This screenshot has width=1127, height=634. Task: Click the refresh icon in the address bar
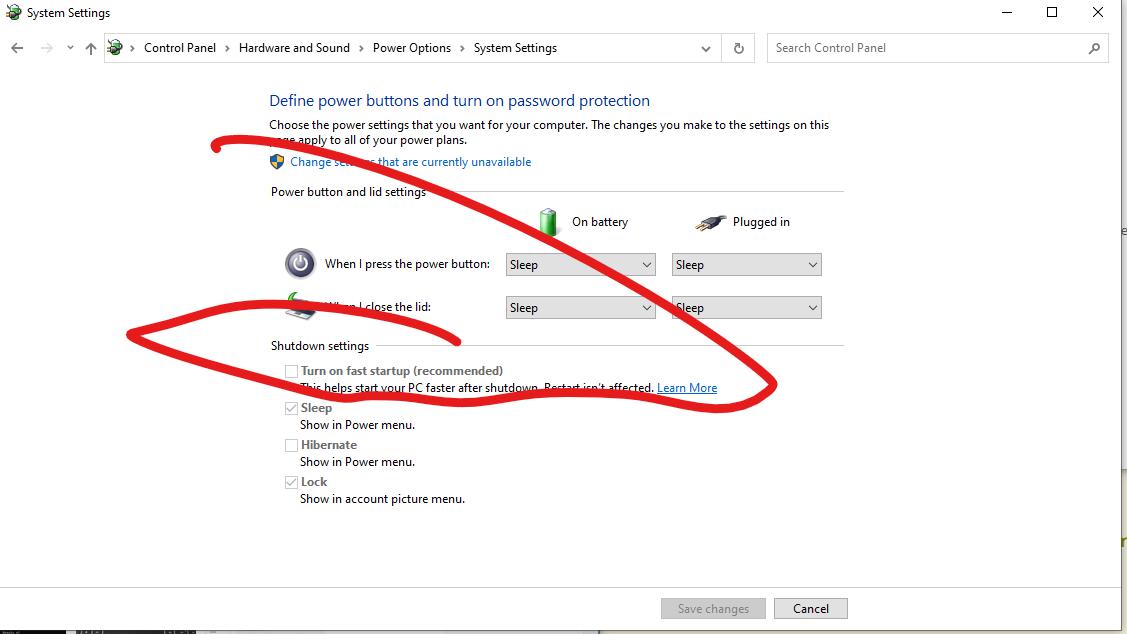tap(737, 47)
